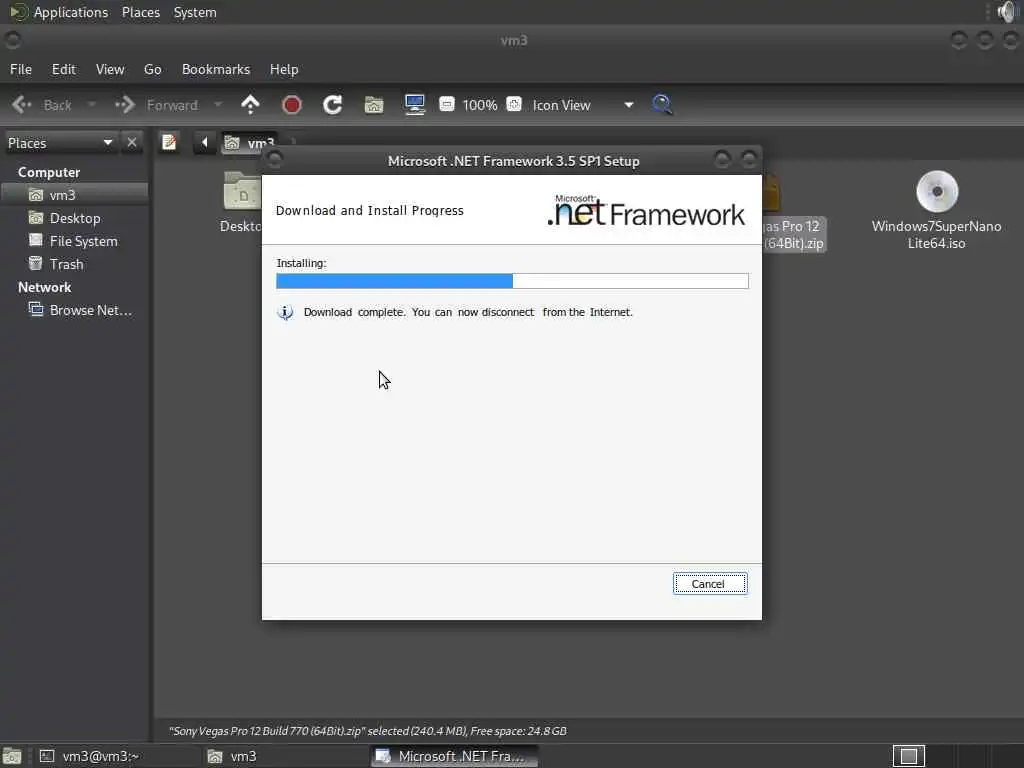
Task: Click the 100% zoom level
Action: 480,105
